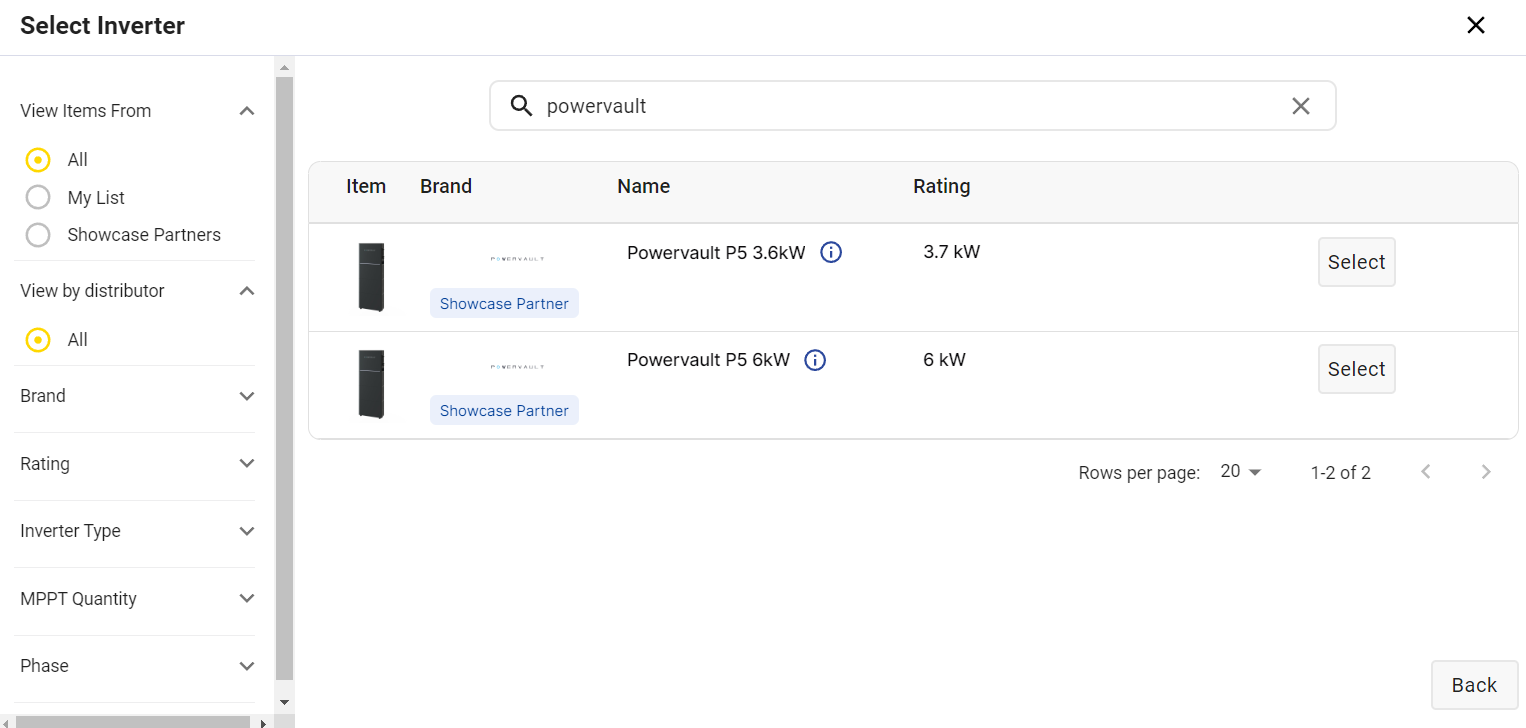
Task: Choose the Showcase Partners radio option
Action: pyautogui.click(x=38, y=235)
